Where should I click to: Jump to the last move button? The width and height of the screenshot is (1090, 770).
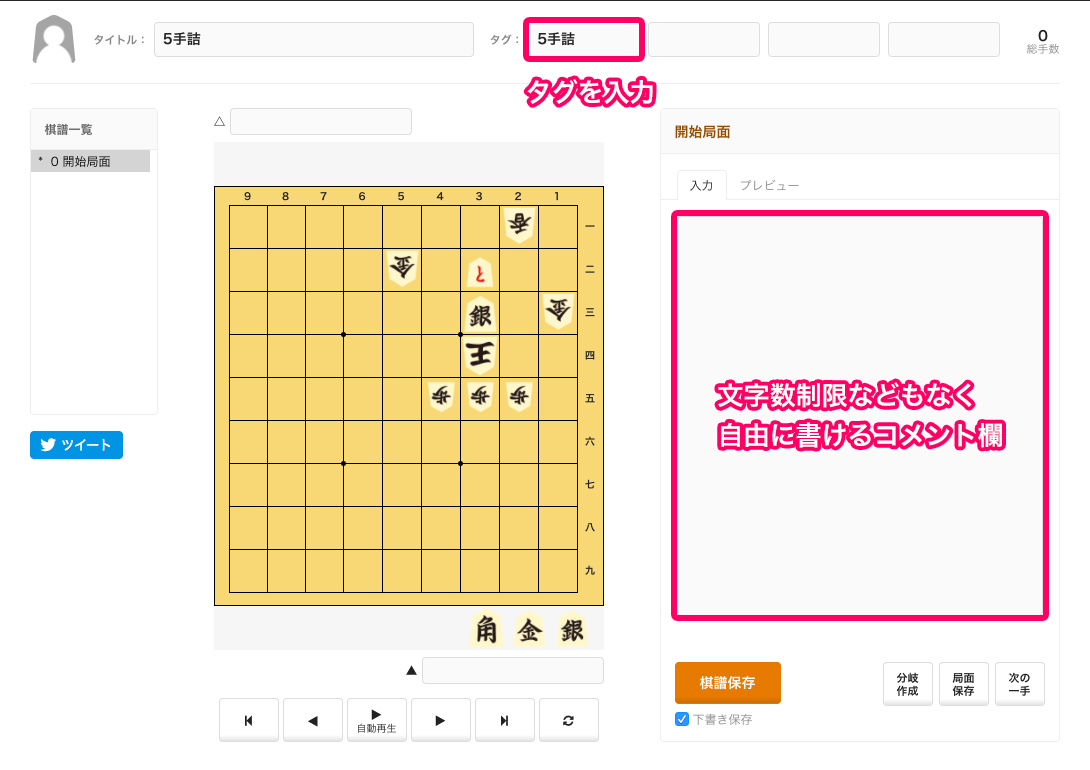point(504,720)
